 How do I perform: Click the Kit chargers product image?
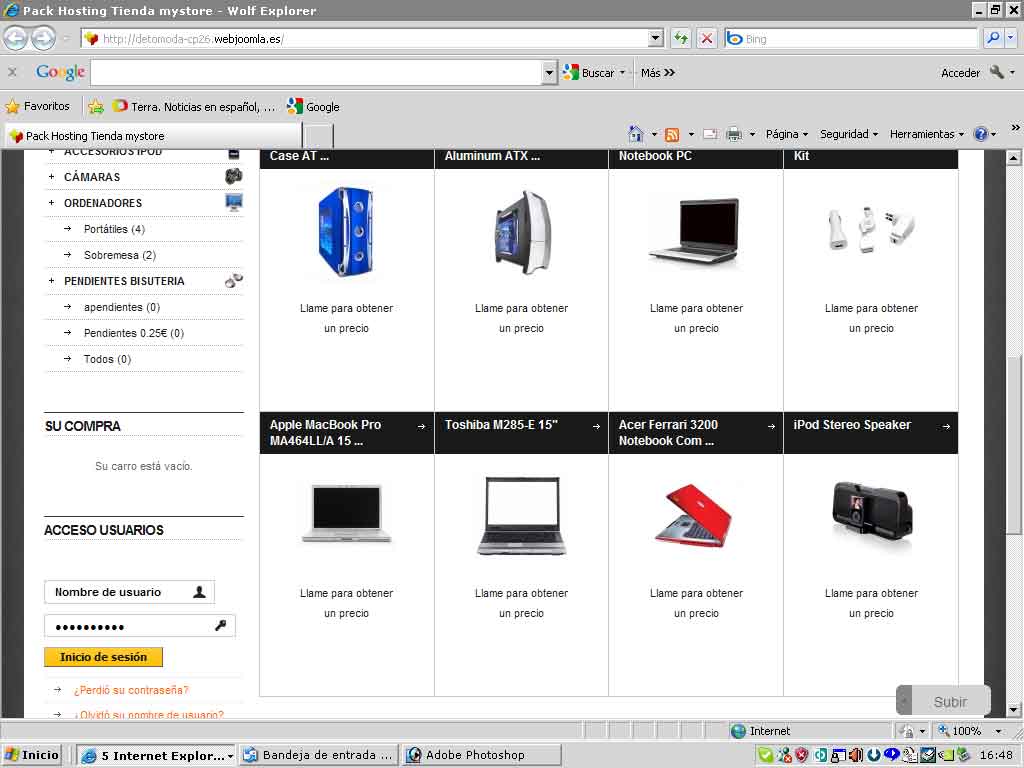[x=871, y=231]
